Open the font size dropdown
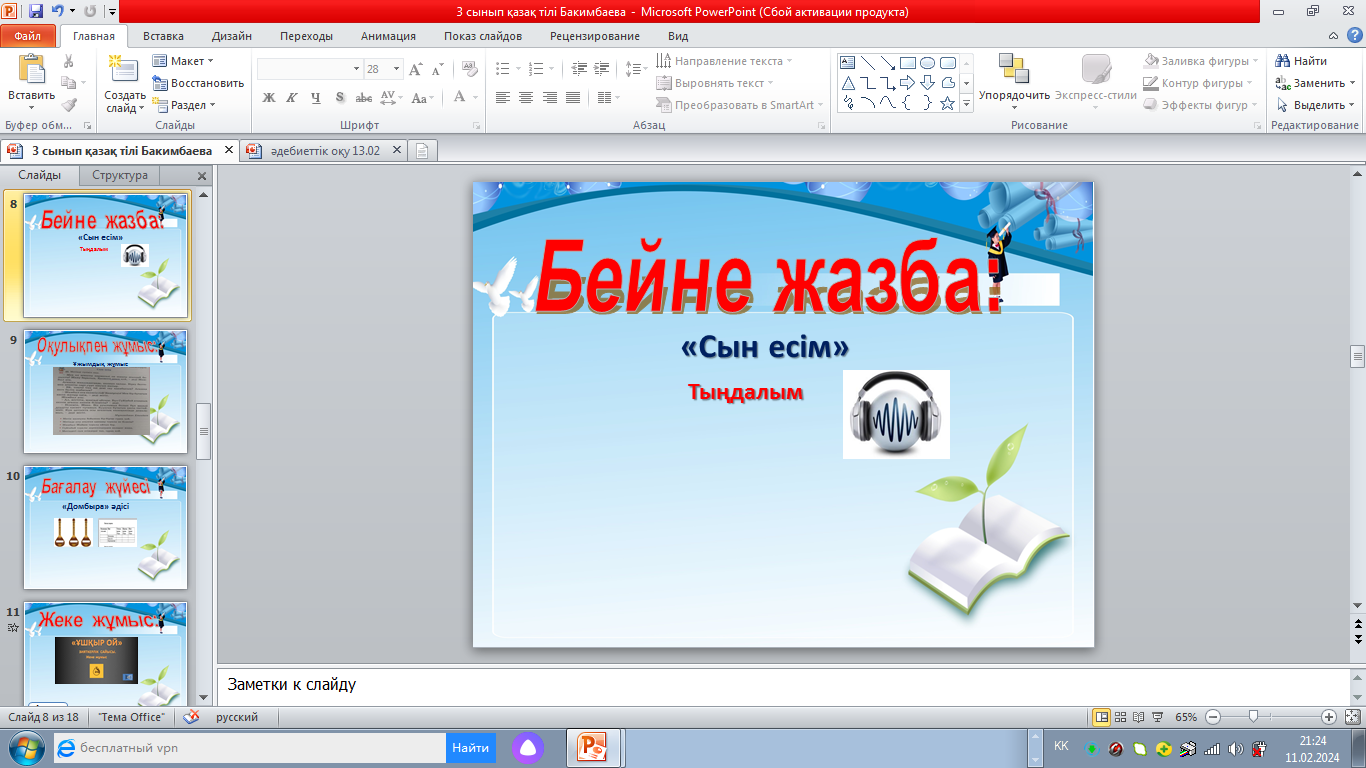The image size is (1366, 768). (397, 69)
